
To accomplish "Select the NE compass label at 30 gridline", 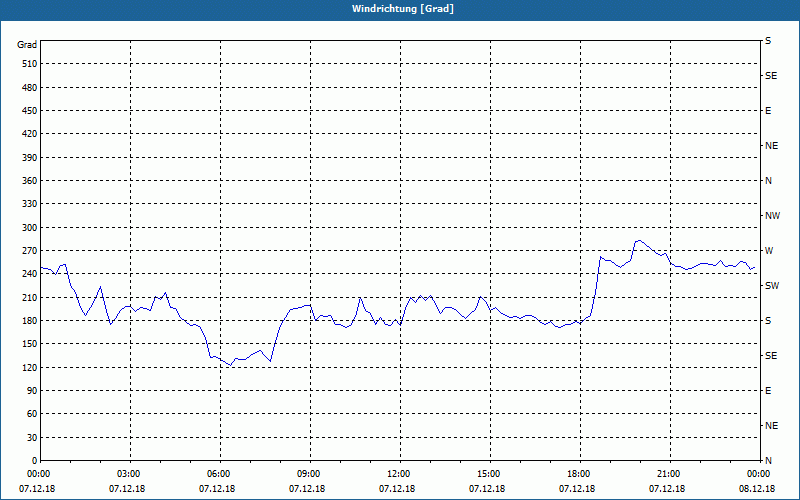I will point(771,426).
